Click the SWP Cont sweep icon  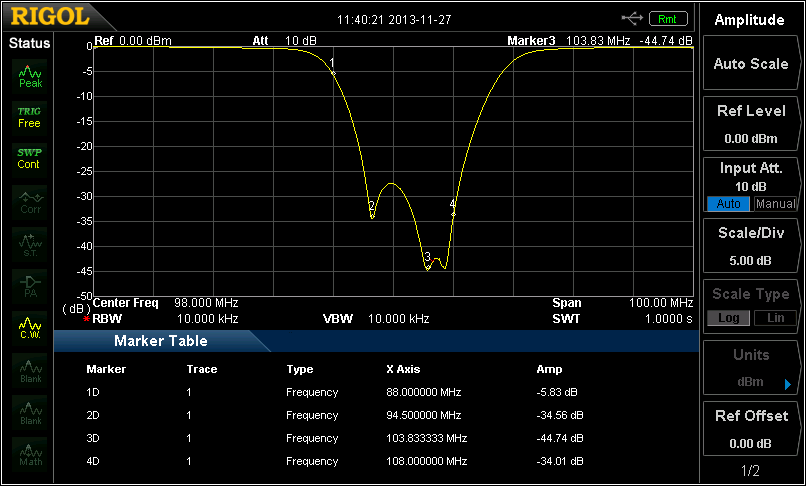[29, 158]
